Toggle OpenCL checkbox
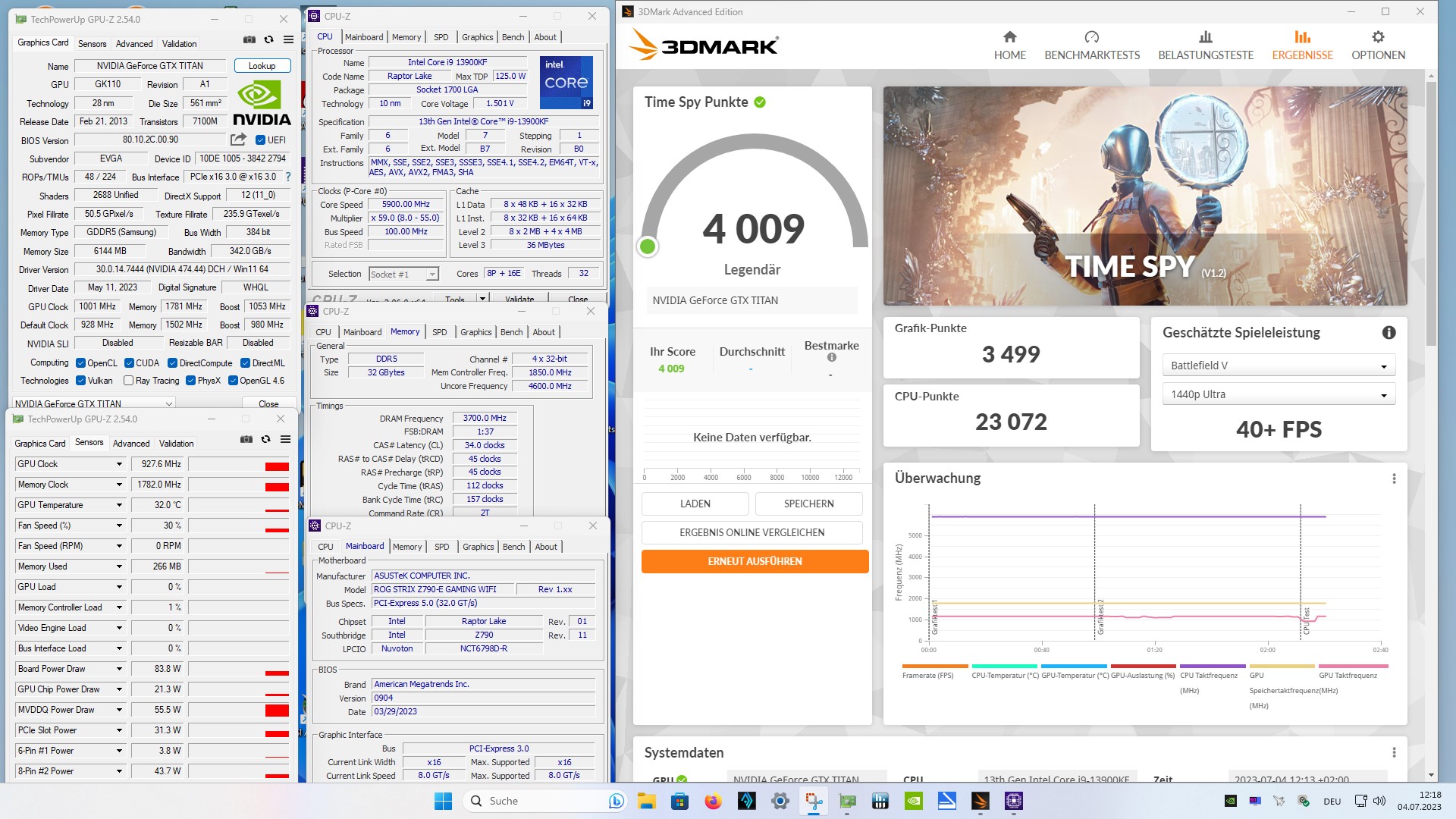 [x=80, y=363]
